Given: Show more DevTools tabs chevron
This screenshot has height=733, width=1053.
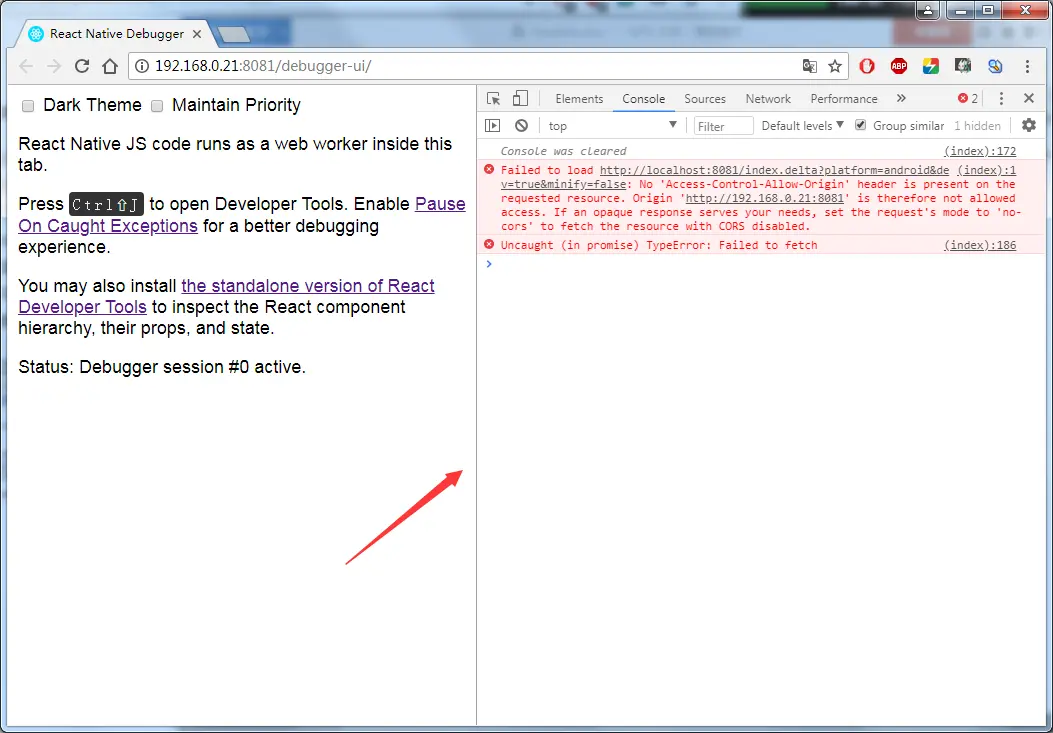Looking at the screenshot, I should click(x=901, y=99).
